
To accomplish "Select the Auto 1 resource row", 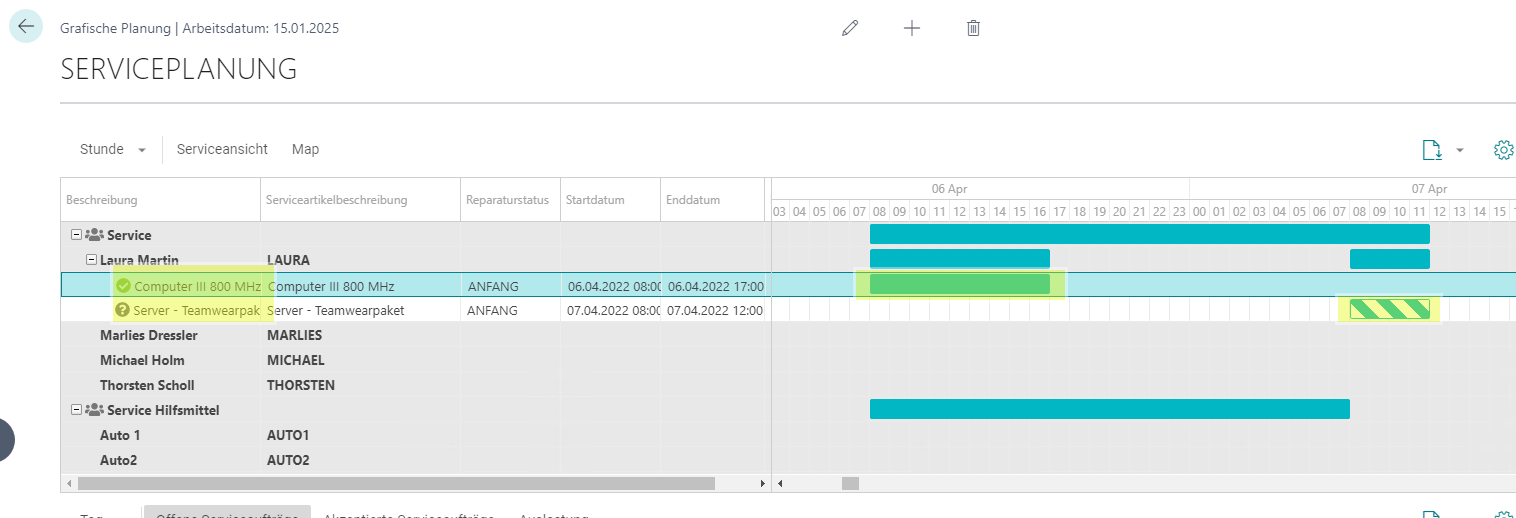I will click(416, 435).
